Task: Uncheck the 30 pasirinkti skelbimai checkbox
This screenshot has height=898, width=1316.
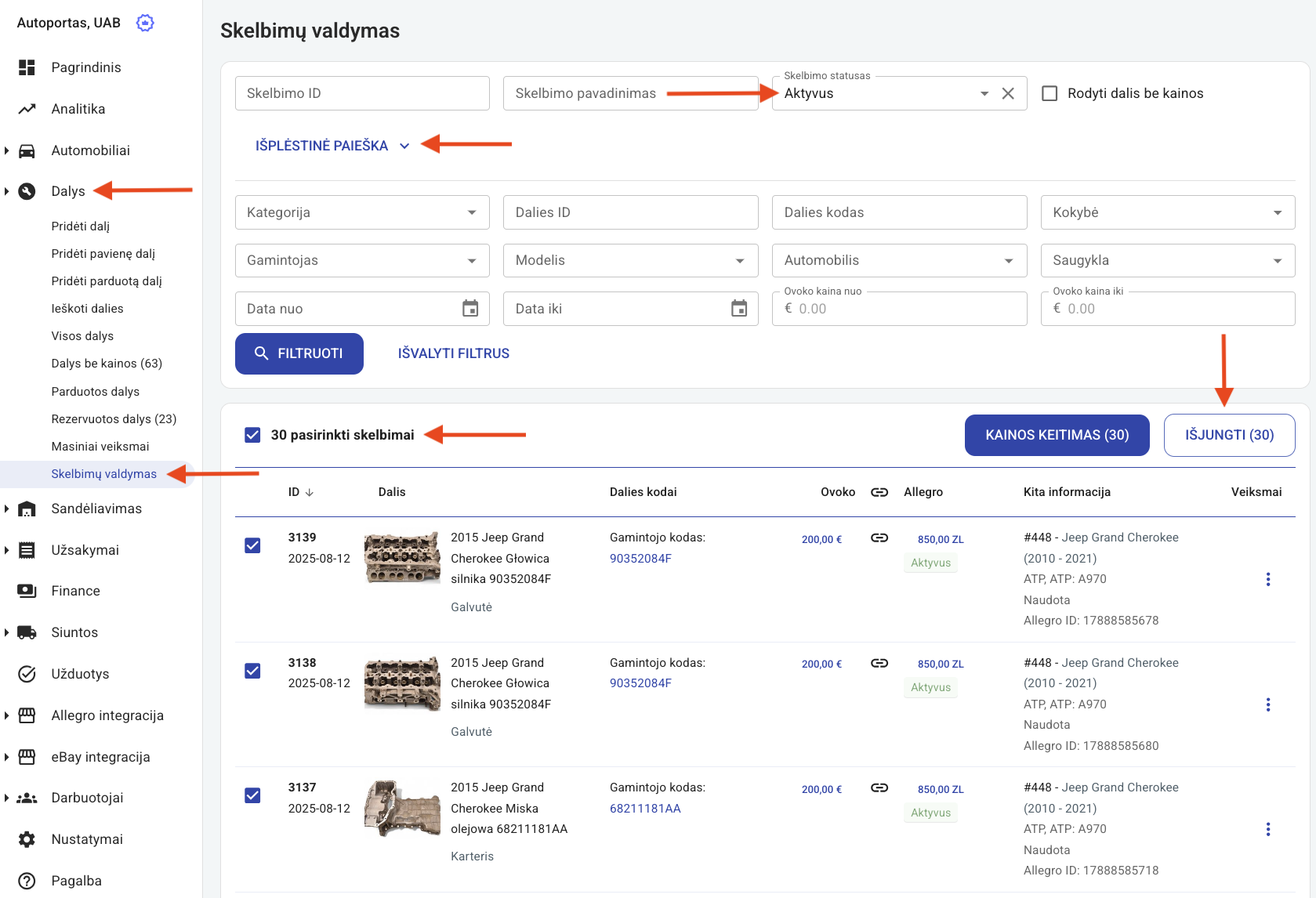Action: coord(252,435)
